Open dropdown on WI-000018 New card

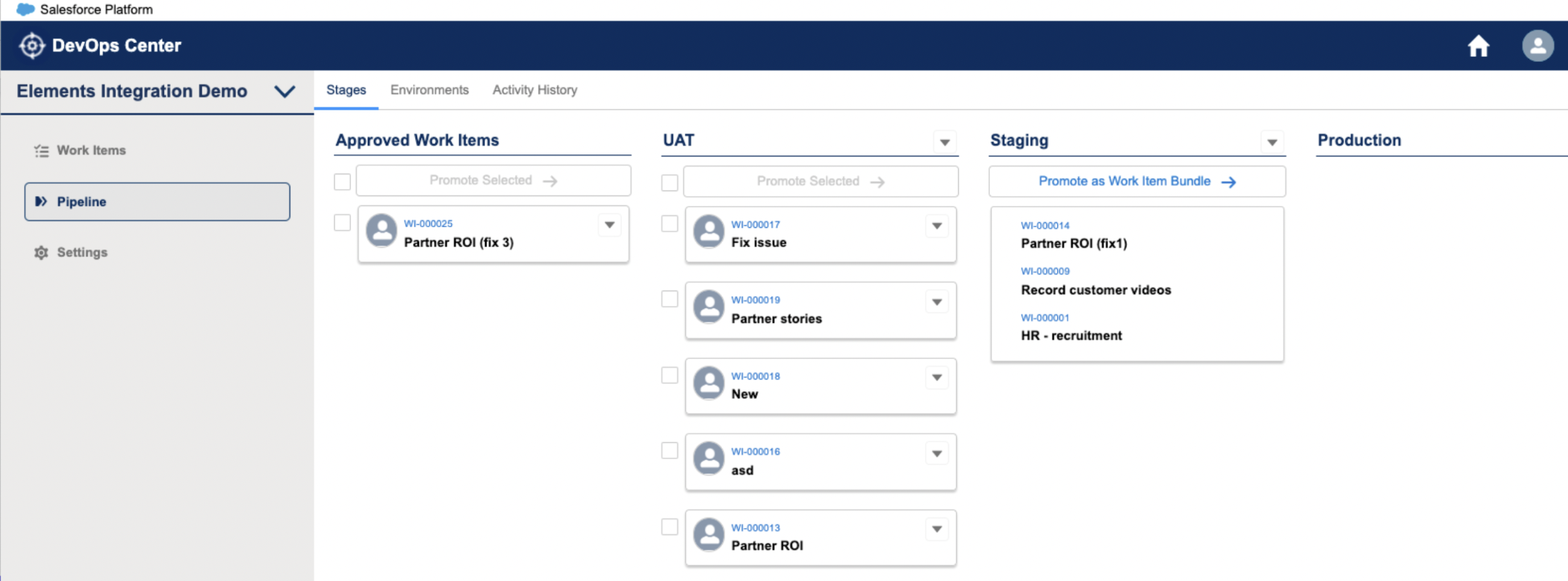click(937, 378)
